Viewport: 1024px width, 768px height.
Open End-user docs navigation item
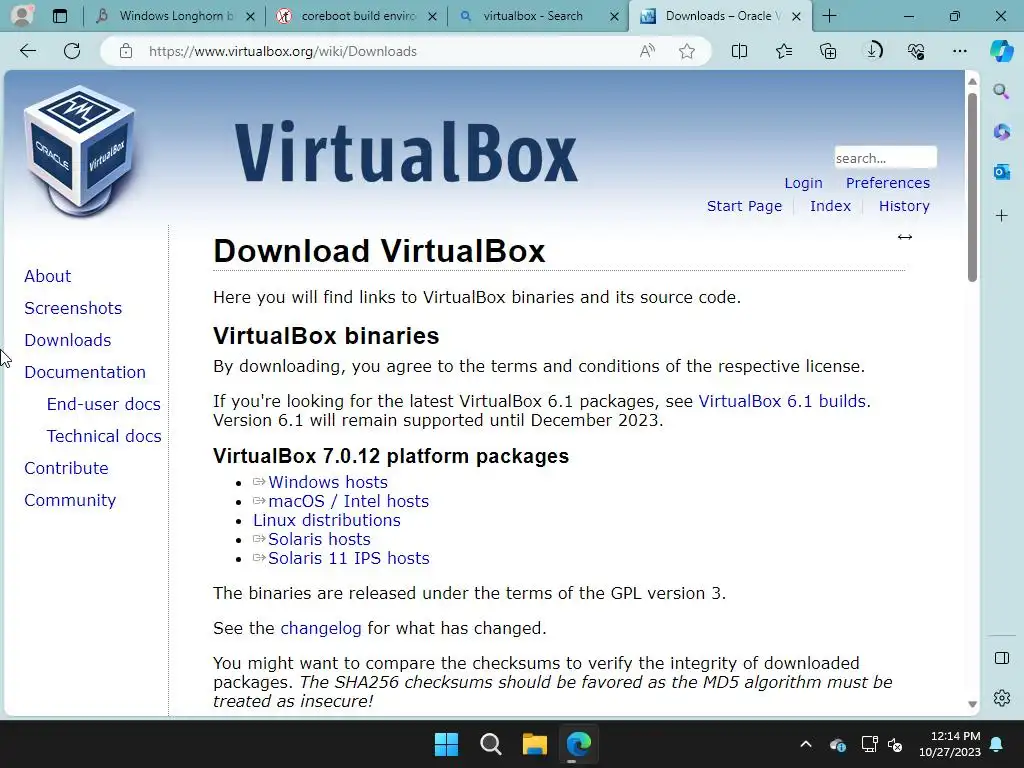(104, 404)
